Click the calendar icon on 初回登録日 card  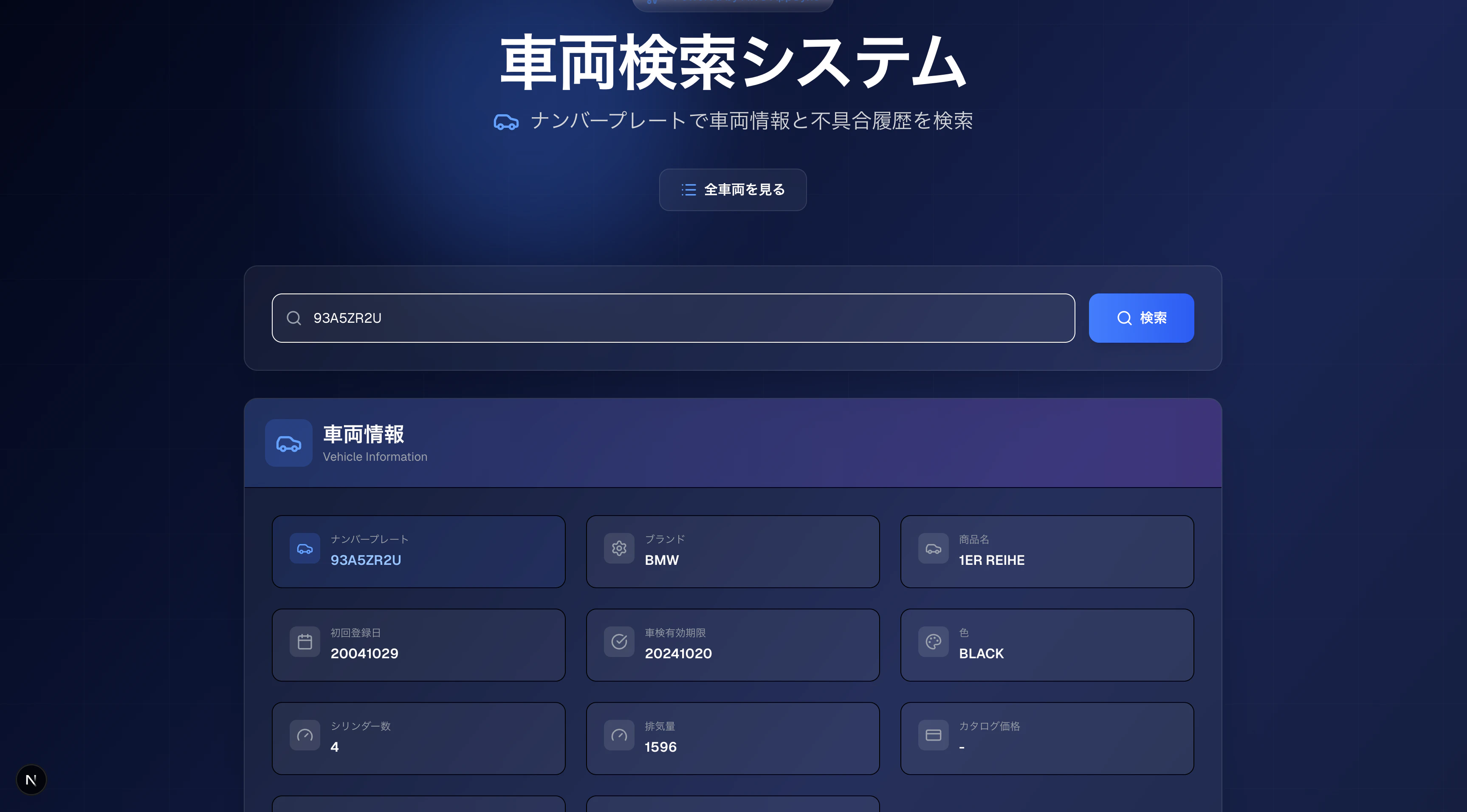click(x=305, y=642)
